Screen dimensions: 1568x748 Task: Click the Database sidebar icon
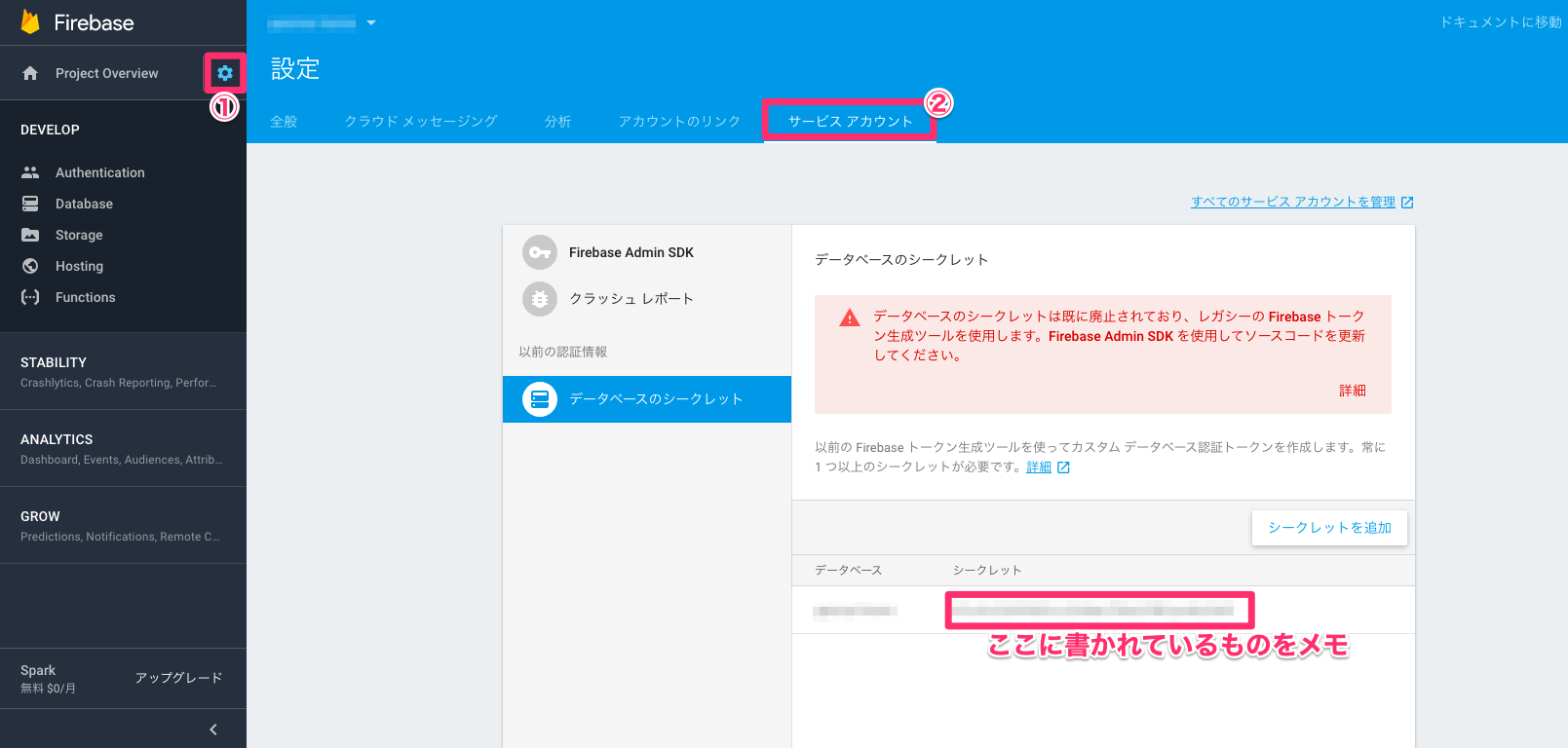pos(30,204)
